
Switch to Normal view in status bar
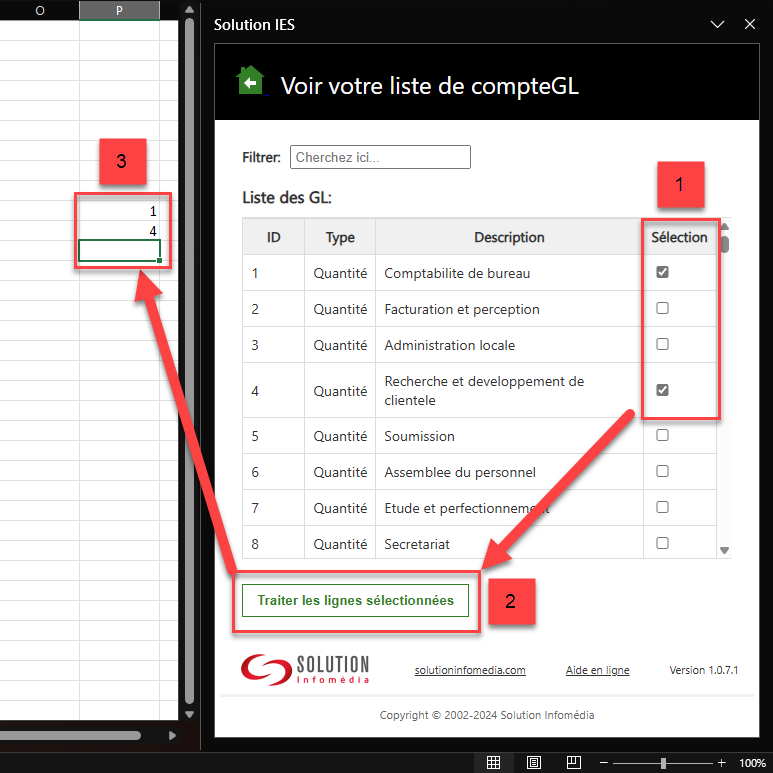tap(493, 762)
